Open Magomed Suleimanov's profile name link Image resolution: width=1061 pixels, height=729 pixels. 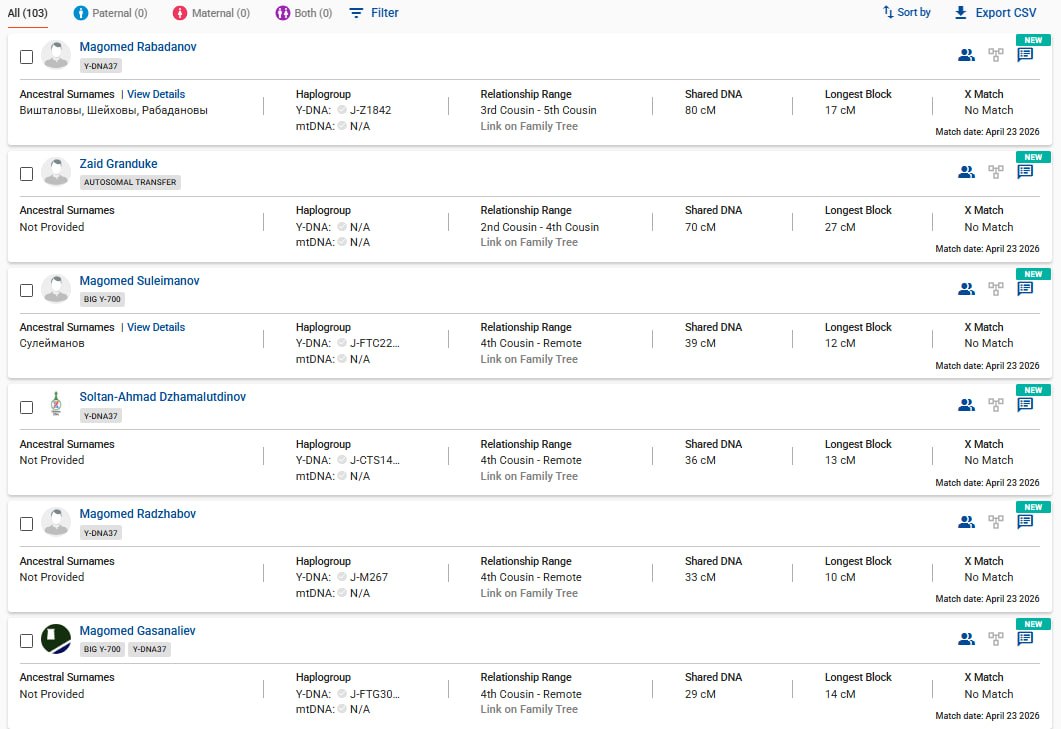[x=139, y=280]
